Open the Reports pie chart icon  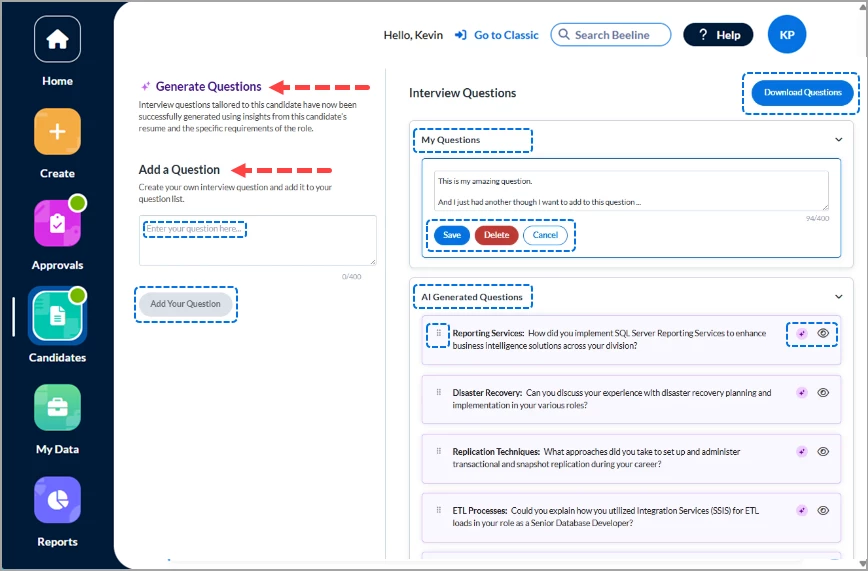coord(57,500)
